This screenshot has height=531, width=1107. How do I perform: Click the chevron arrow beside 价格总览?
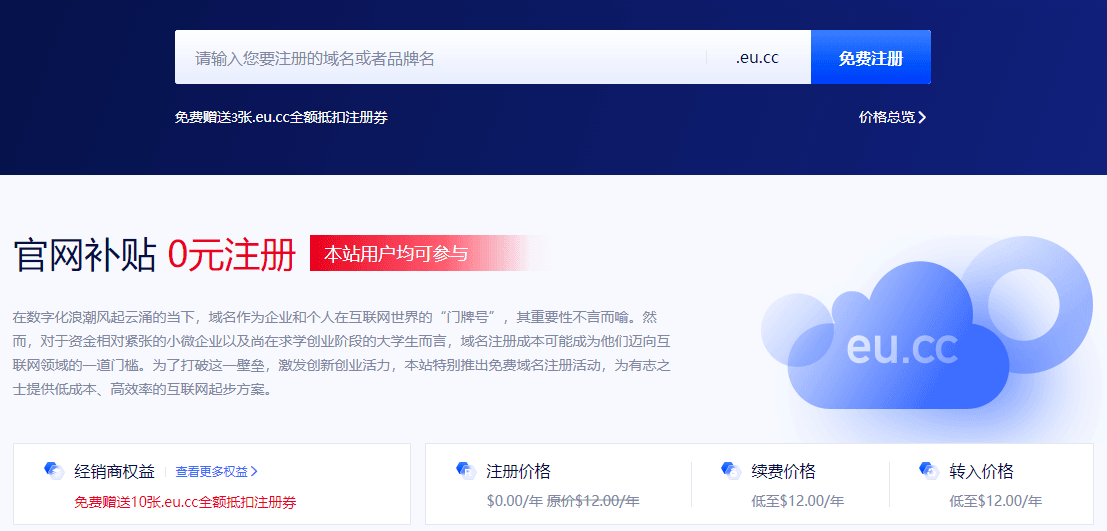[922, 117]
